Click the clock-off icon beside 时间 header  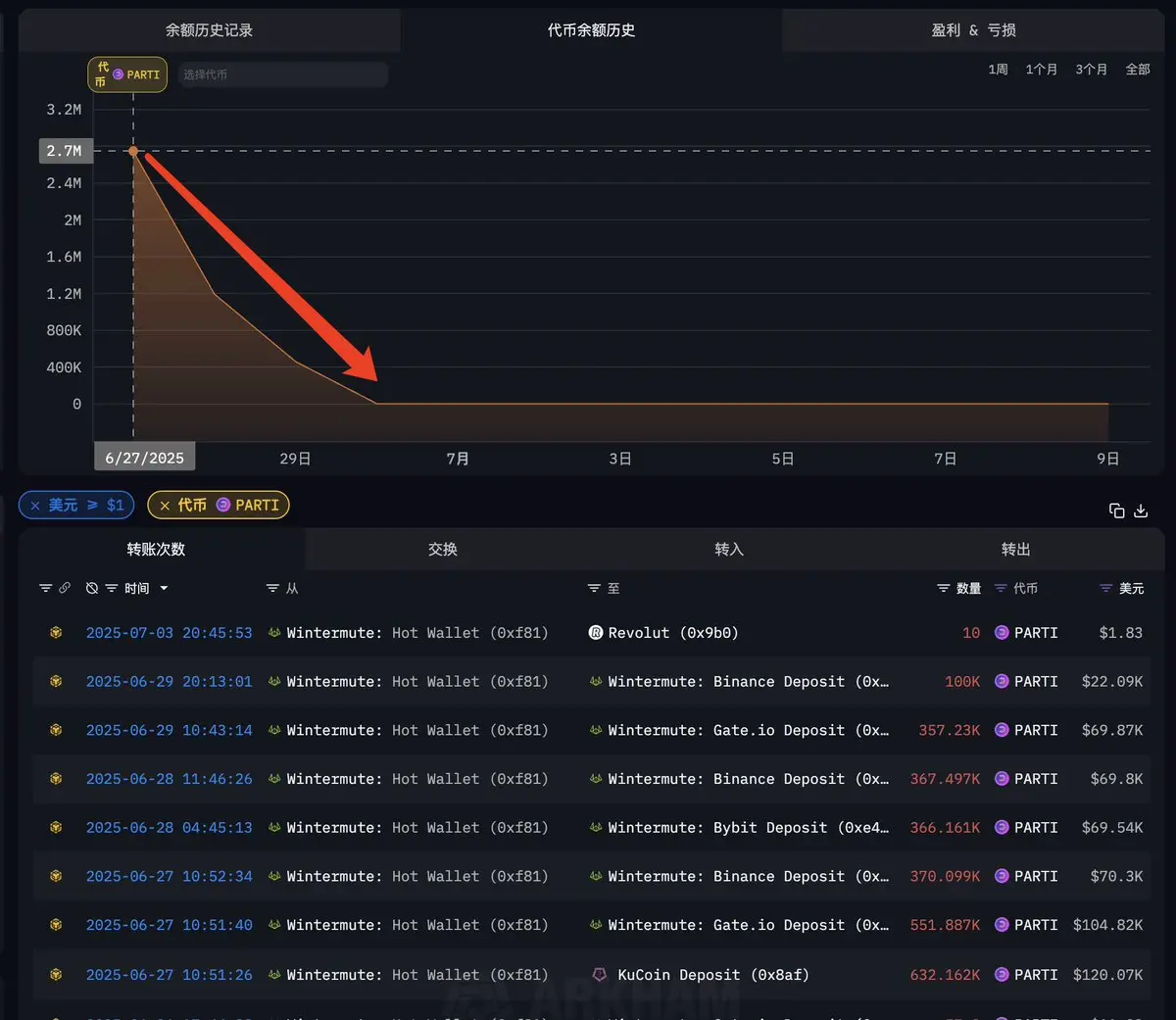coord(92,588)
